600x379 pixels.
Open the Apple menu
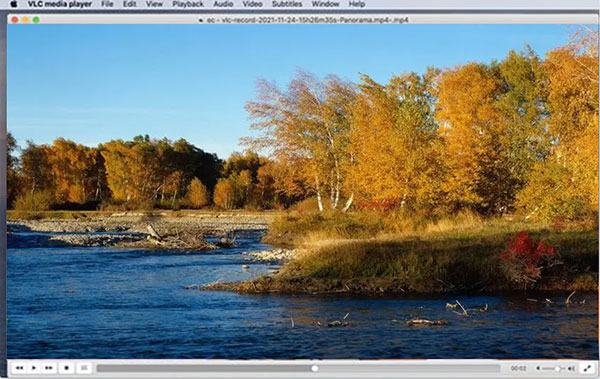pyautogui.click(x=13, y=4)
